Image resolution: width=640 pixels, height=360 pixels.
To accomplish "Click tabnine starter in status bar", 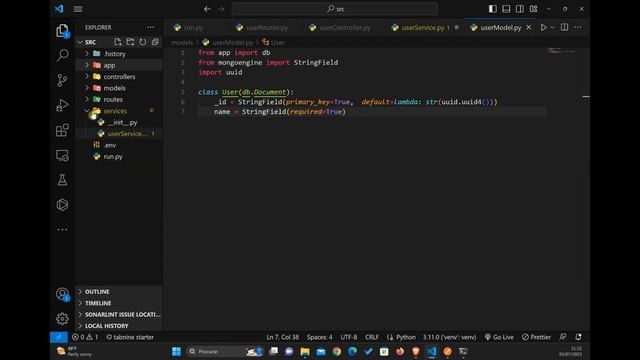I will [130, 337].
